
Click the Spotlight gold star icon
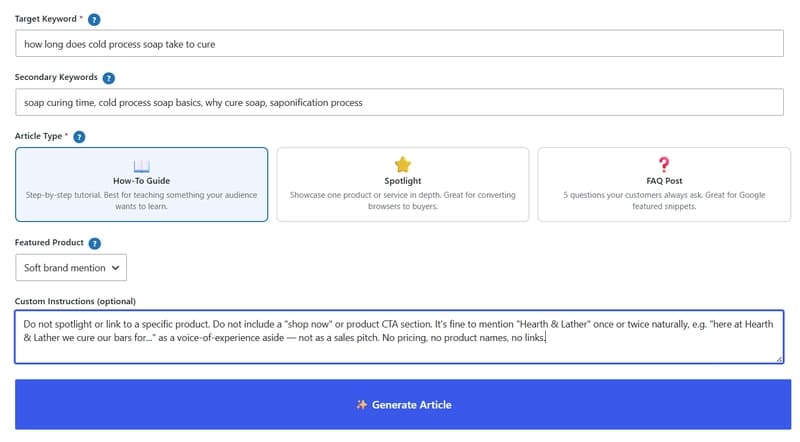coord(403,164)
